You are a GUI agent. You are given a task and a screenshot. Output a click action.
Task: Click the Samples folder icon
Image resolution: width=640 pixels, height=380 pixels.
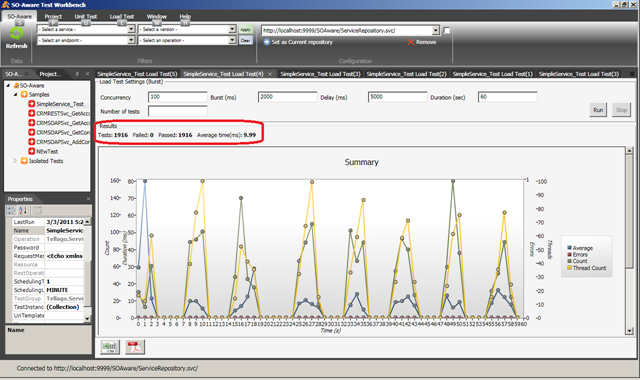(x=24, y=94)
